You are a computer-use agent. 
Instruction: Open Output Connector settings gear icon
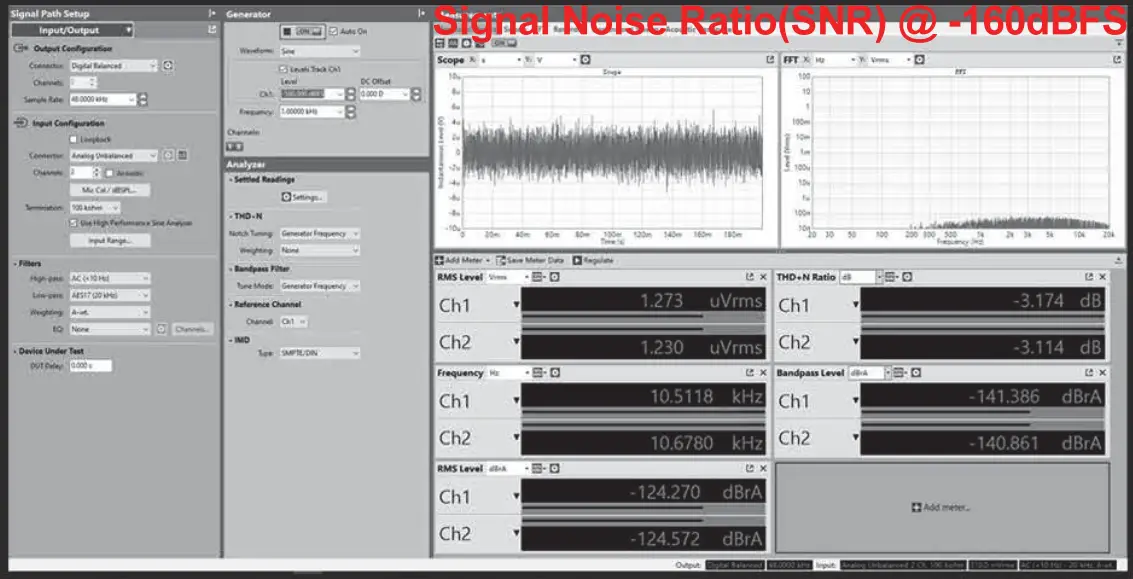point(168,66)
